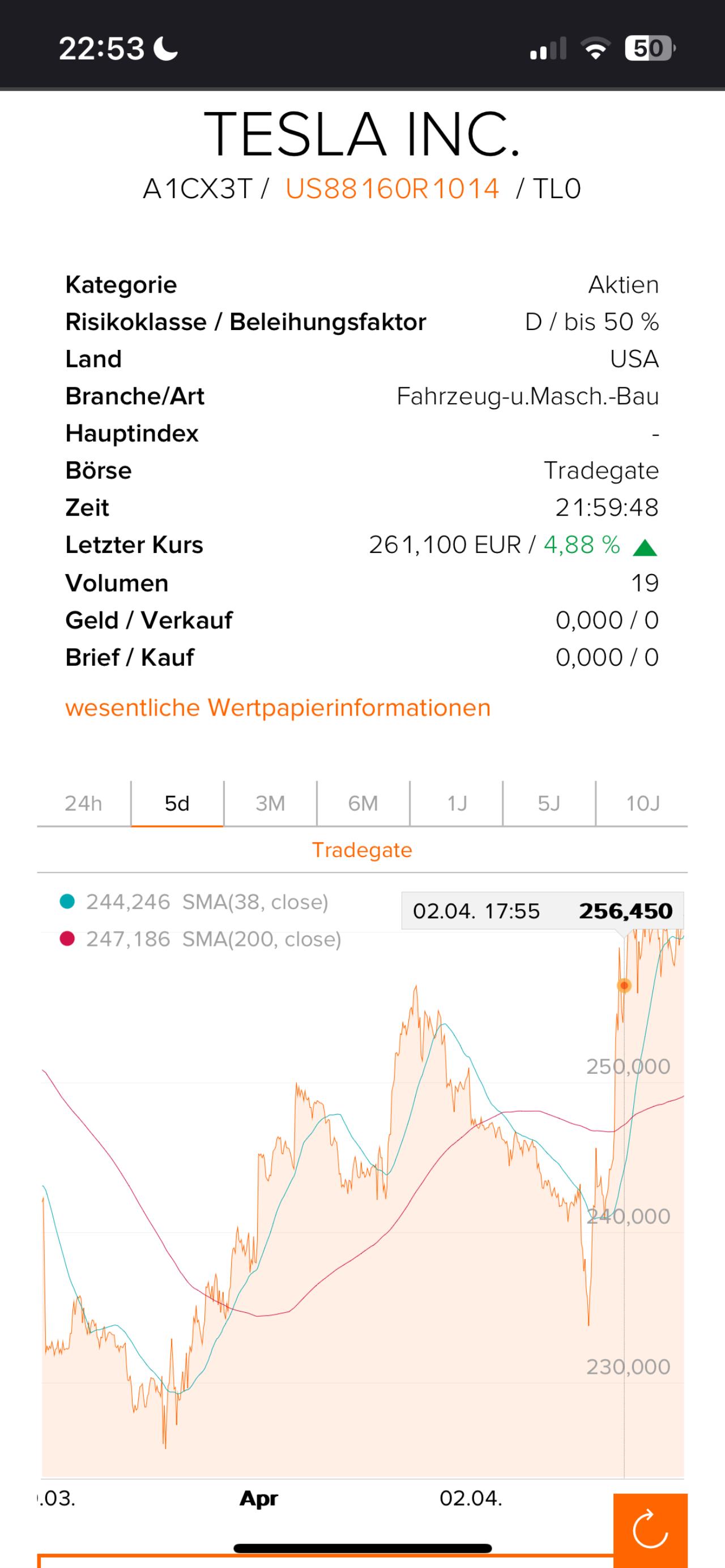The width and height of the screenshot is (725, 1568).
Task: Select the 1J one-year chart tab
Action: point(457,803)
